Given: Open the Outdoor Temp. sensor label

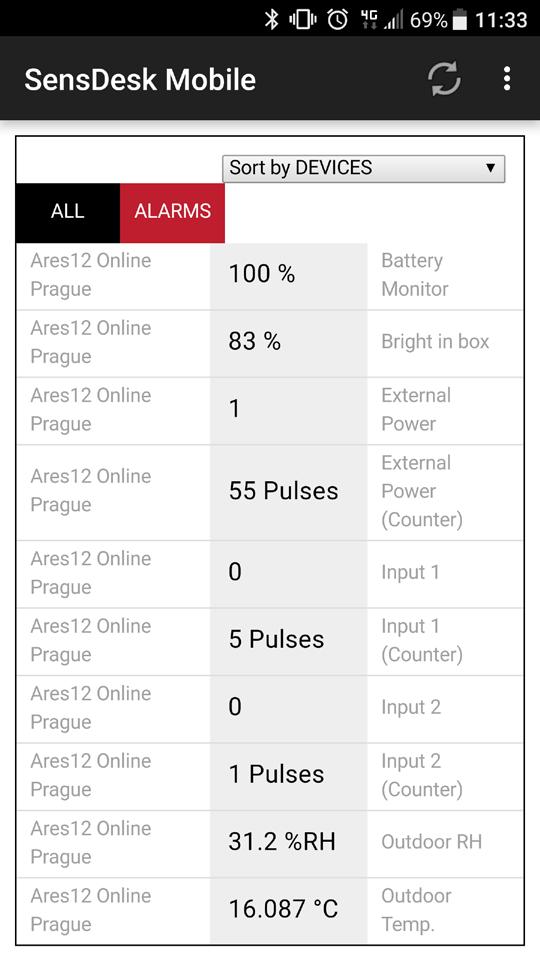Looking at the screenshot, I should coord(416,910).
